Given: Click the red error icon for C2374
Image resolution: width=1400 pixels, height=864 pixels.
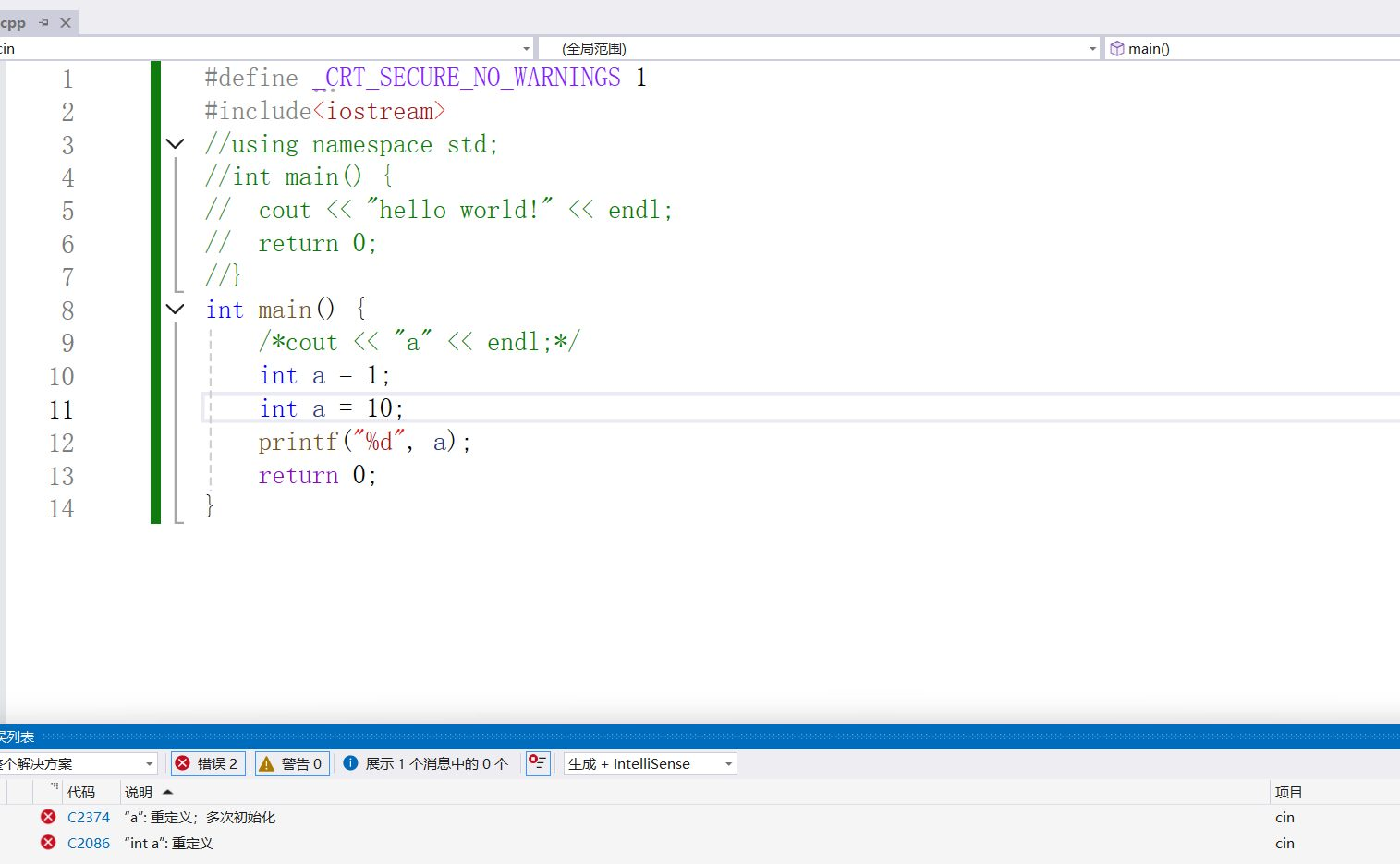Looking at the screenshot, I should [48, 817].
